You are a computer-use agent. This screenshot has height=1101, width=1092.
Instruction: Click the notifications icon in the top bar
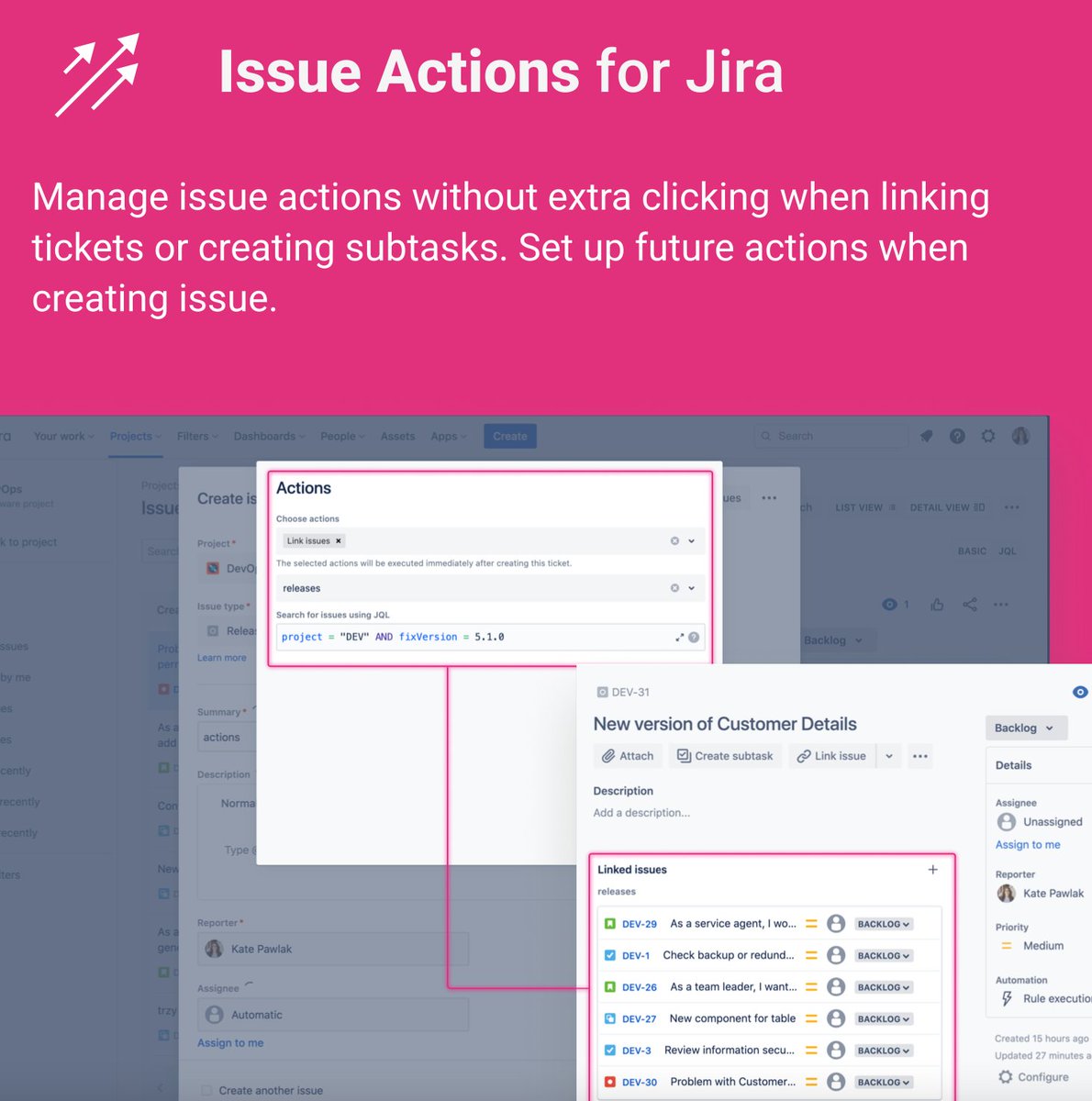pos(927,437)
